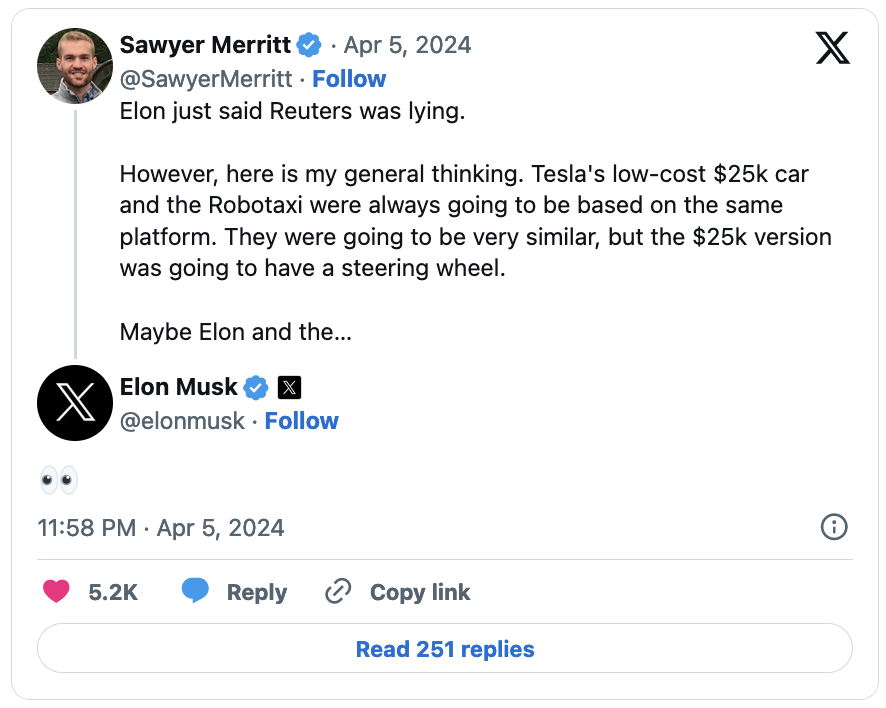Screen dimensions: 886x708
Task: Follow @SawyerMerritt
Action: point(349,79)
